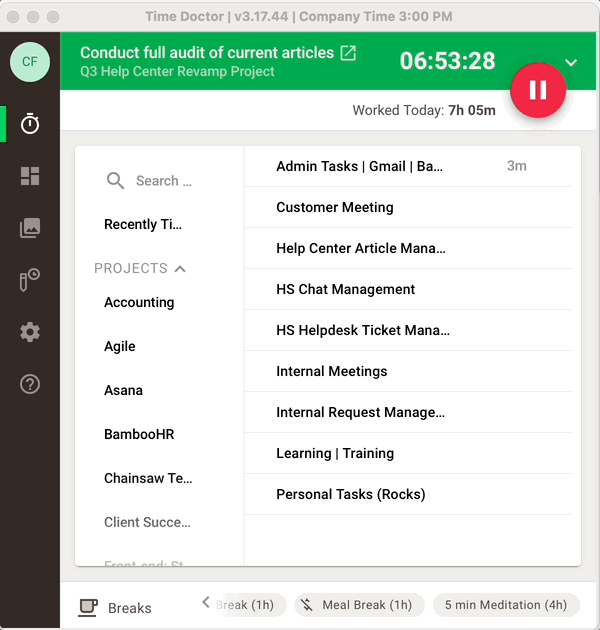
Task: Pause the running timer
Action: coord(538,90)
